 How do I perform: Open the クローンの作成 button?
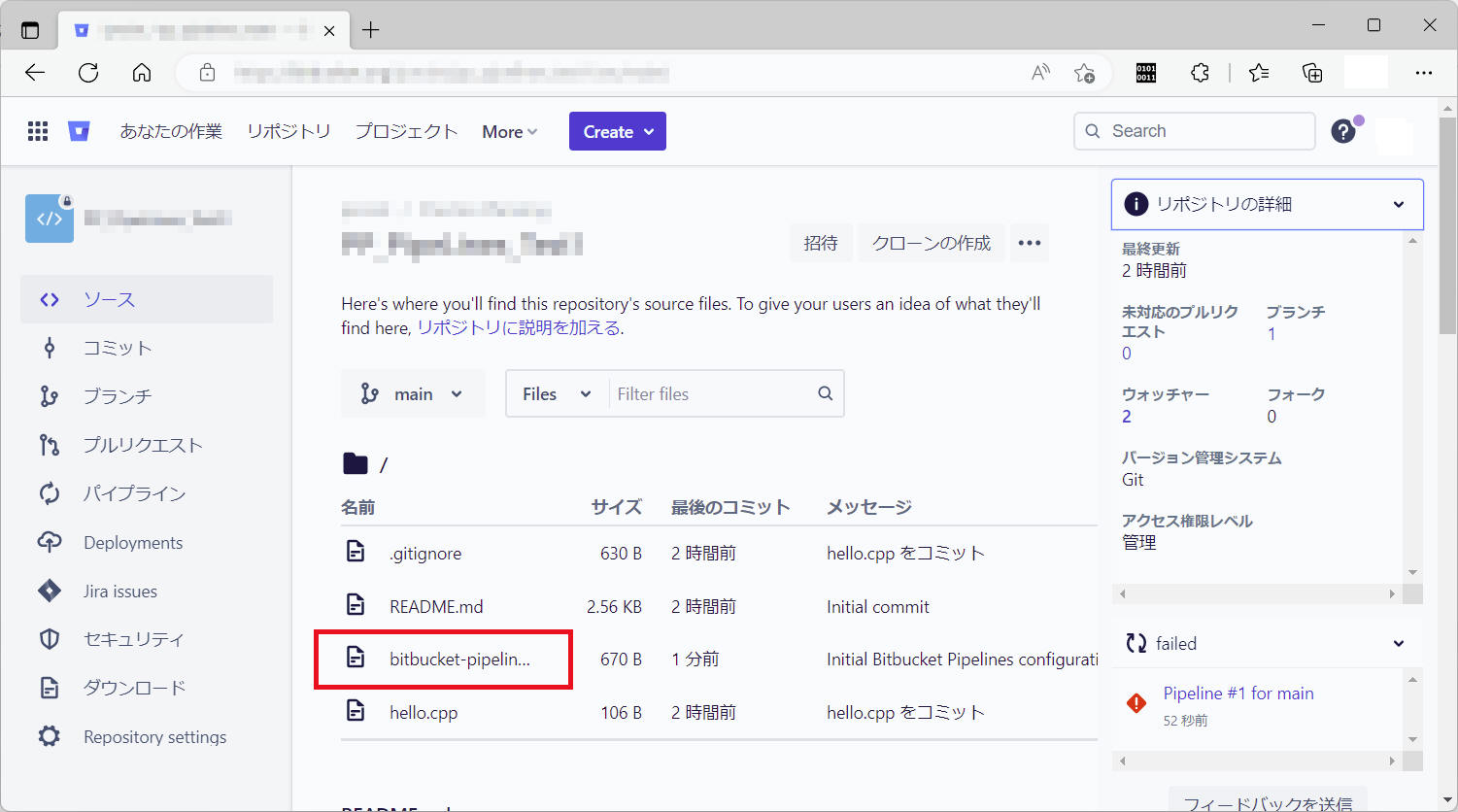click(931, 243)
